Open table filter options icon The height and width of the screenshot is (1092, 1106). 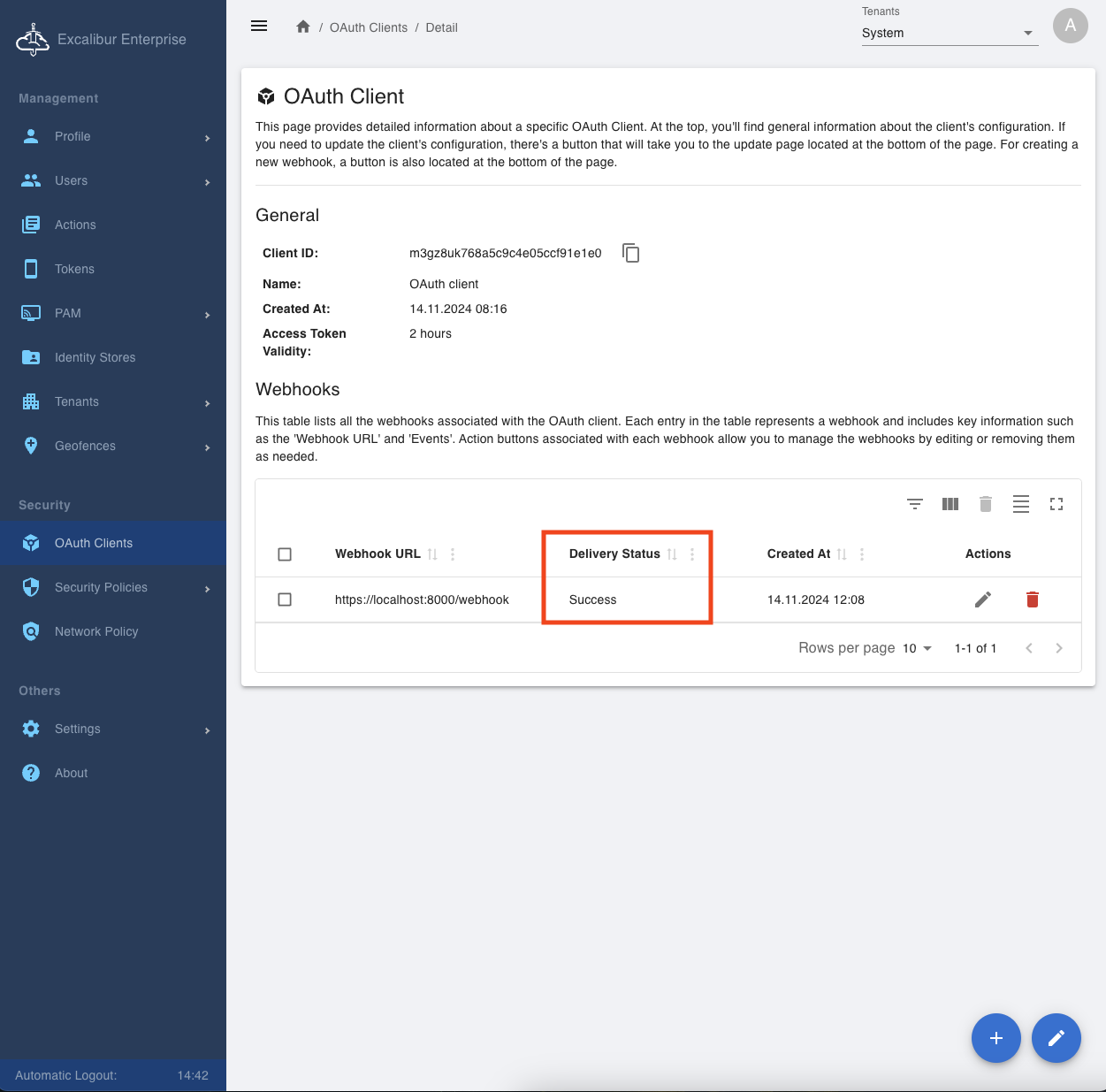pos(915,504)
